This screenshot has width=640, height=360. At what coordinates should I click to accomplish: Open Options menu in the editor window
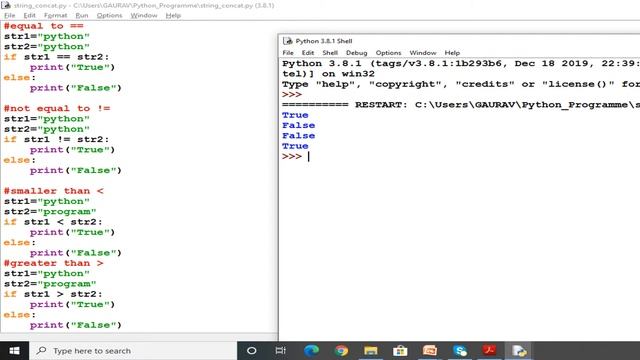(x=109, y=16)
